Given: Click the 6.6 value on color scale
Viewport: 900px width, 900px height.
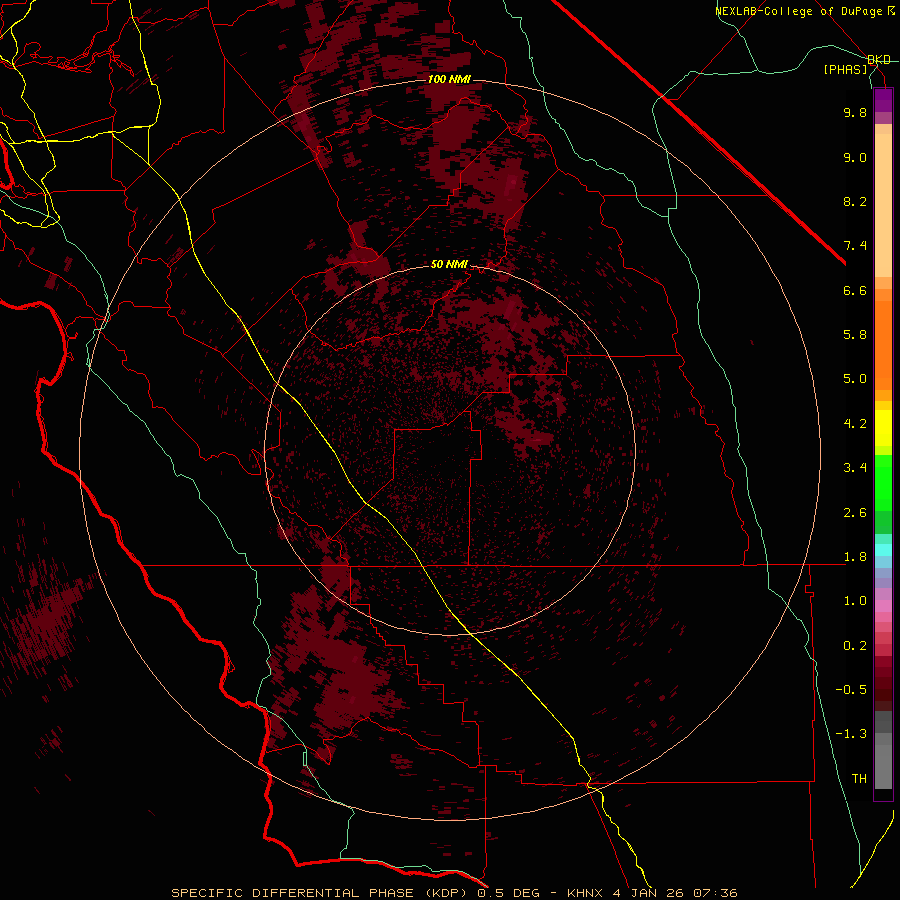Looking at the screenshot, I should 855,290.
